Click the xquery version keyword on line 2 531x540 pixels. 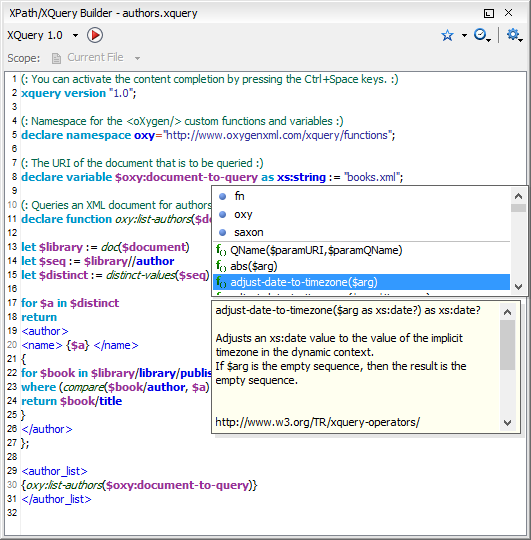63,93
